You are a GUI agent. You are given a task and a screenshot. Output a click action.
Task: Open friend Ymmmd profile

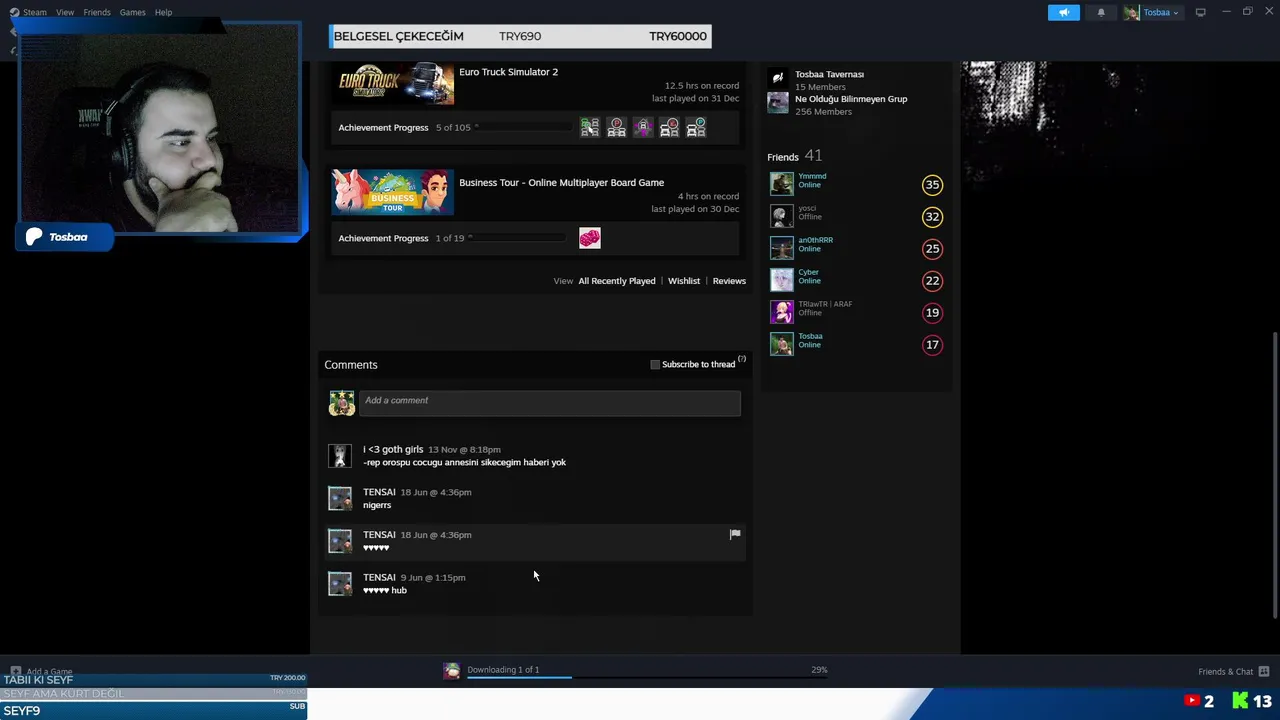point(812,176)
